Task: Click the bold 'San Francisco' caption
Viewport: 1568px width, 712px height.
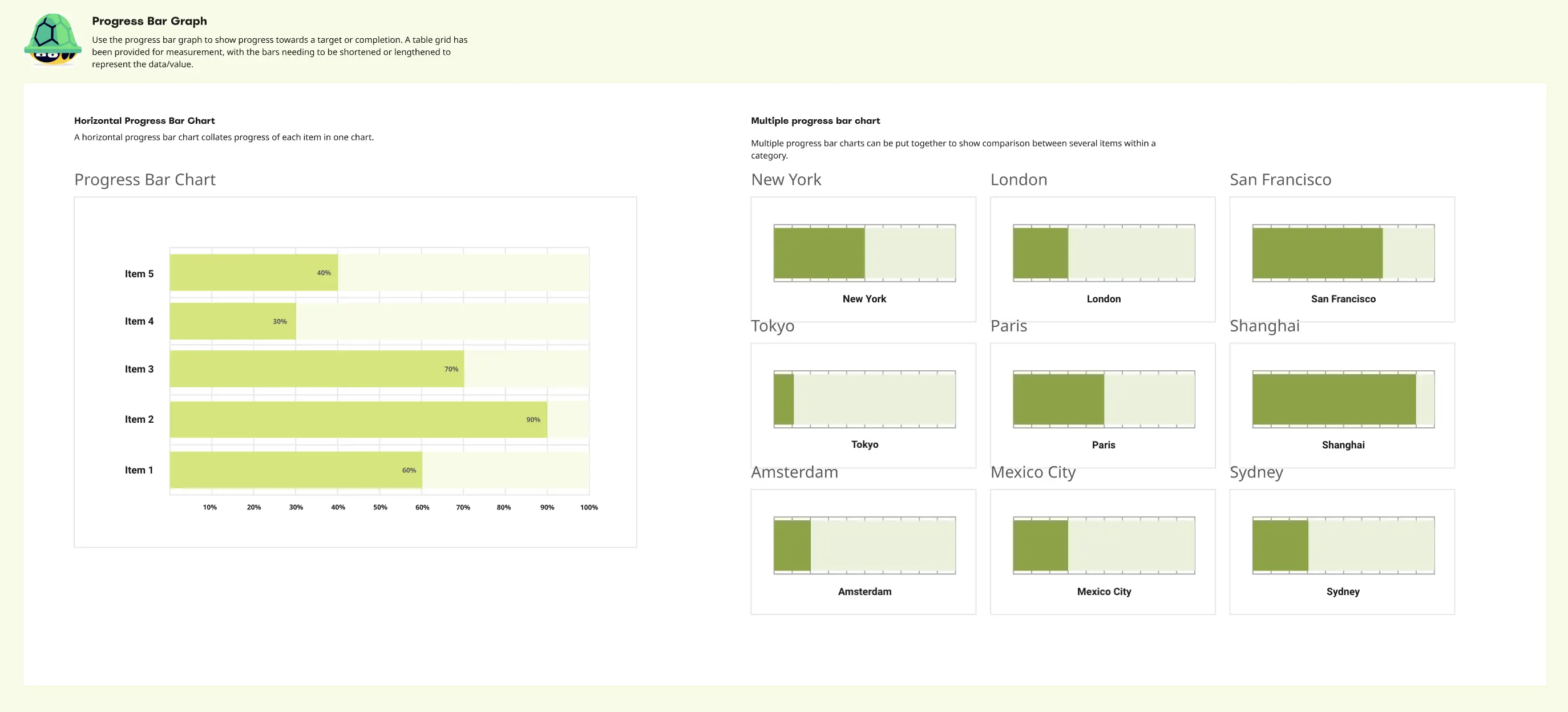Action: pos(1343,299)
